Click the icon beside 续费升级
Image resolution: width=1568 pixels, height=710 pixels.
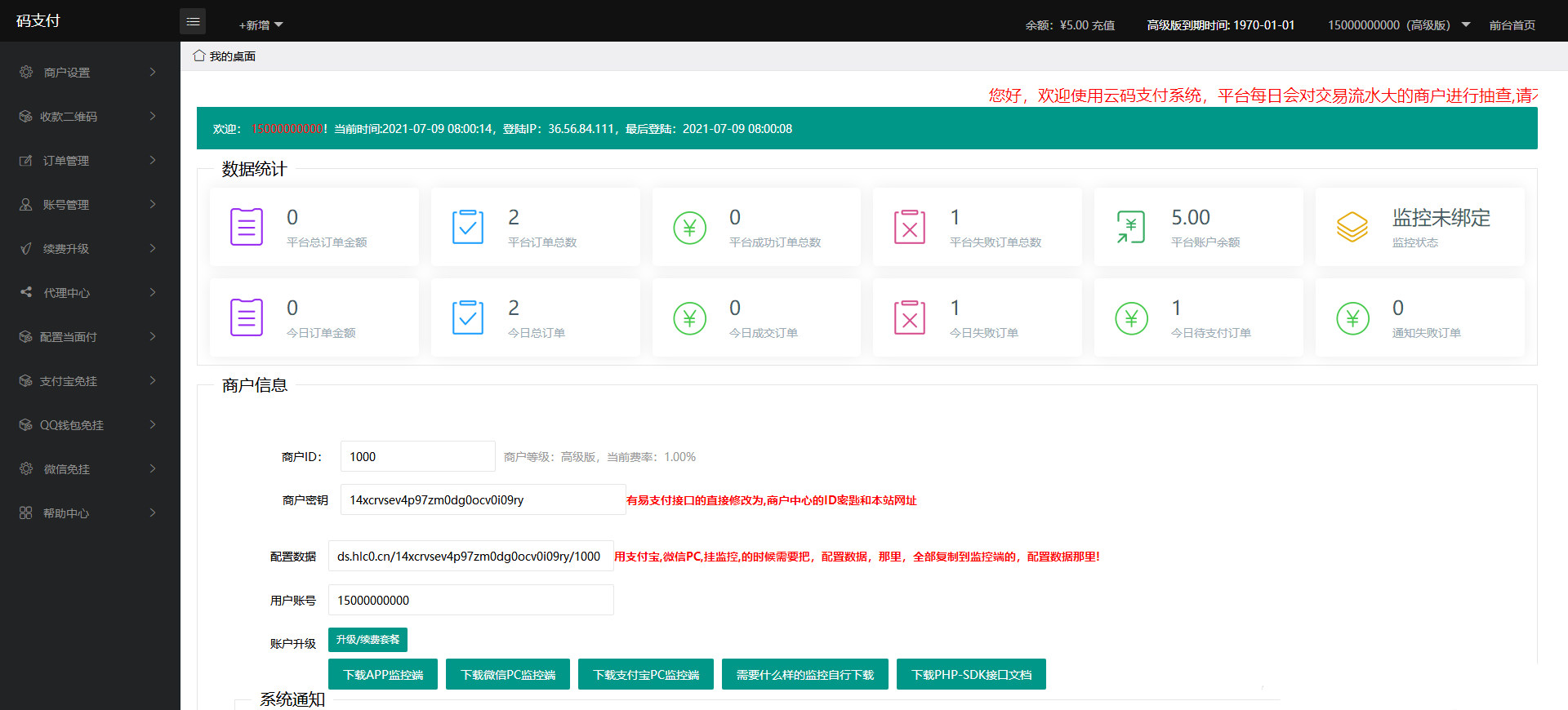pyautogui.click(x=26, y=248)
